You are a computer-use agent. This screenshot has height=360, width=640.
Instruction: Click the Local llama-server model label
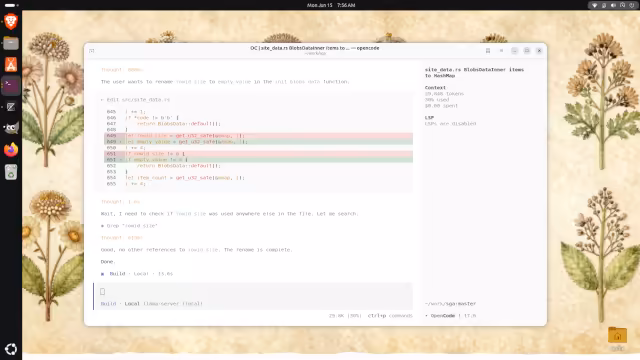coord(164,304)
